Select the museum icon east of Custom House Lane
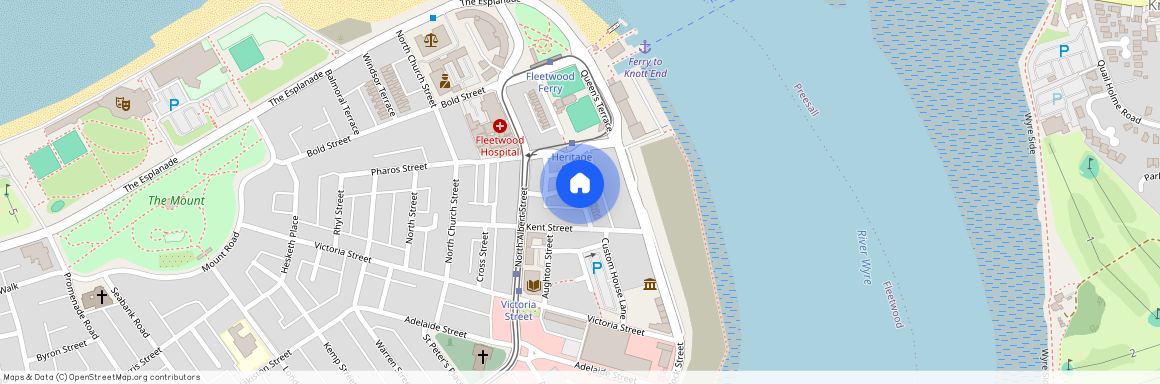 650,284
